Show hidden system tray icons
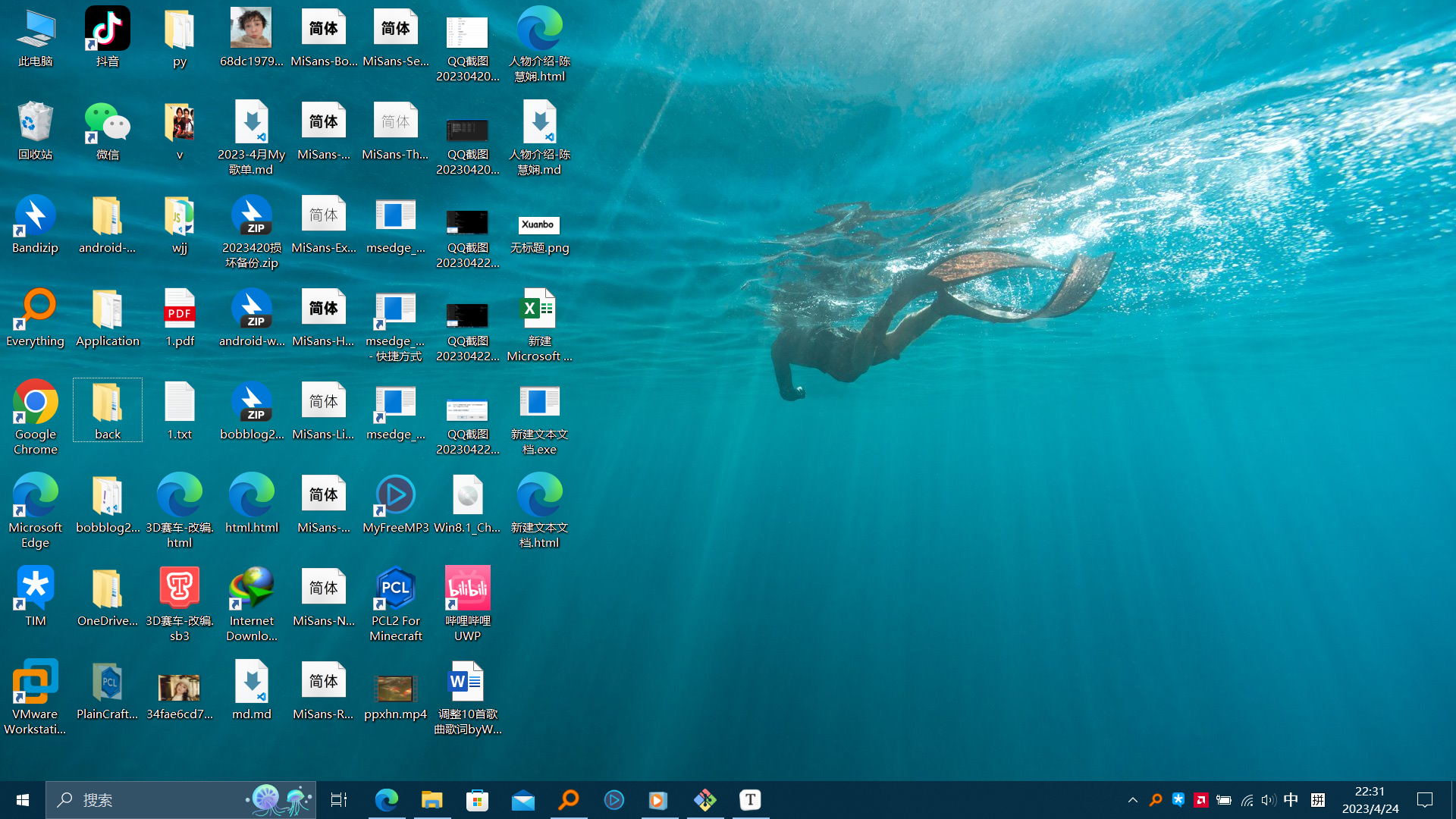The image size is (1456, 819). pyautogui.click(x=1133, y=800)
